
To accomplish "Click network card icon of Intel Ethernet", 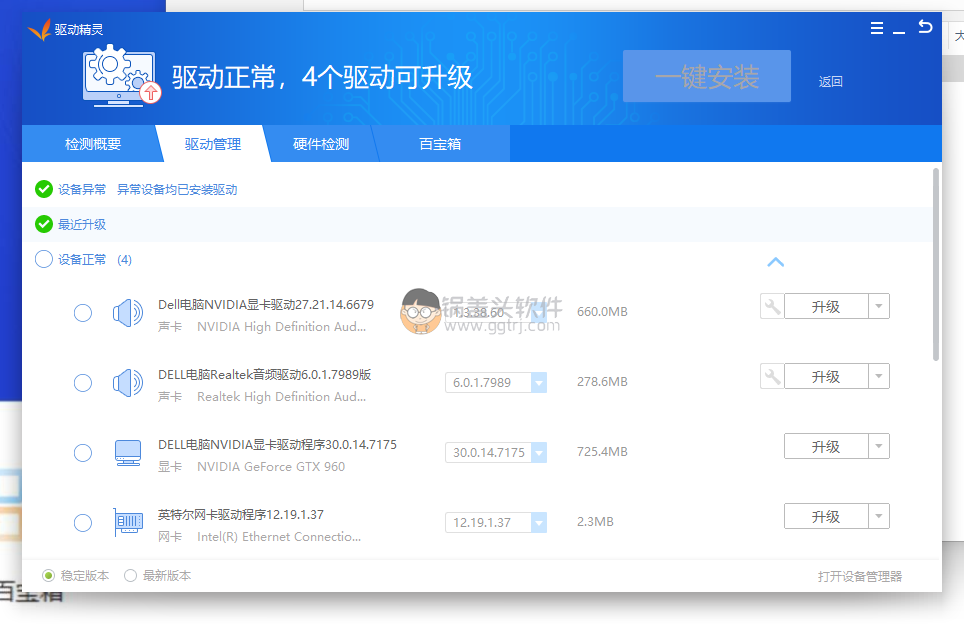I will [128, 523].
